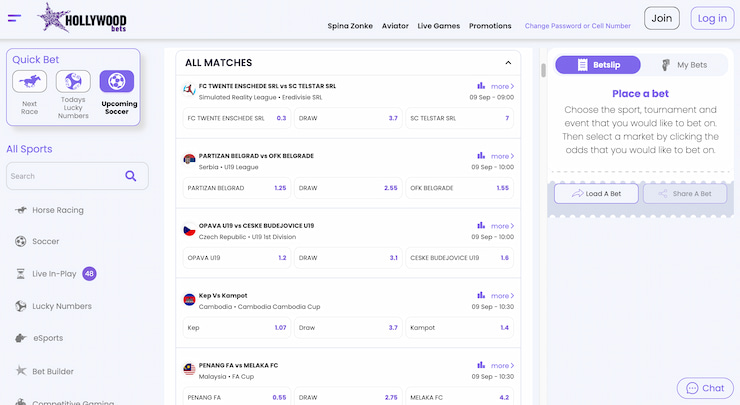Select the Next Race horse icon
Screen dimensions: 740x405
click(29, 81)
